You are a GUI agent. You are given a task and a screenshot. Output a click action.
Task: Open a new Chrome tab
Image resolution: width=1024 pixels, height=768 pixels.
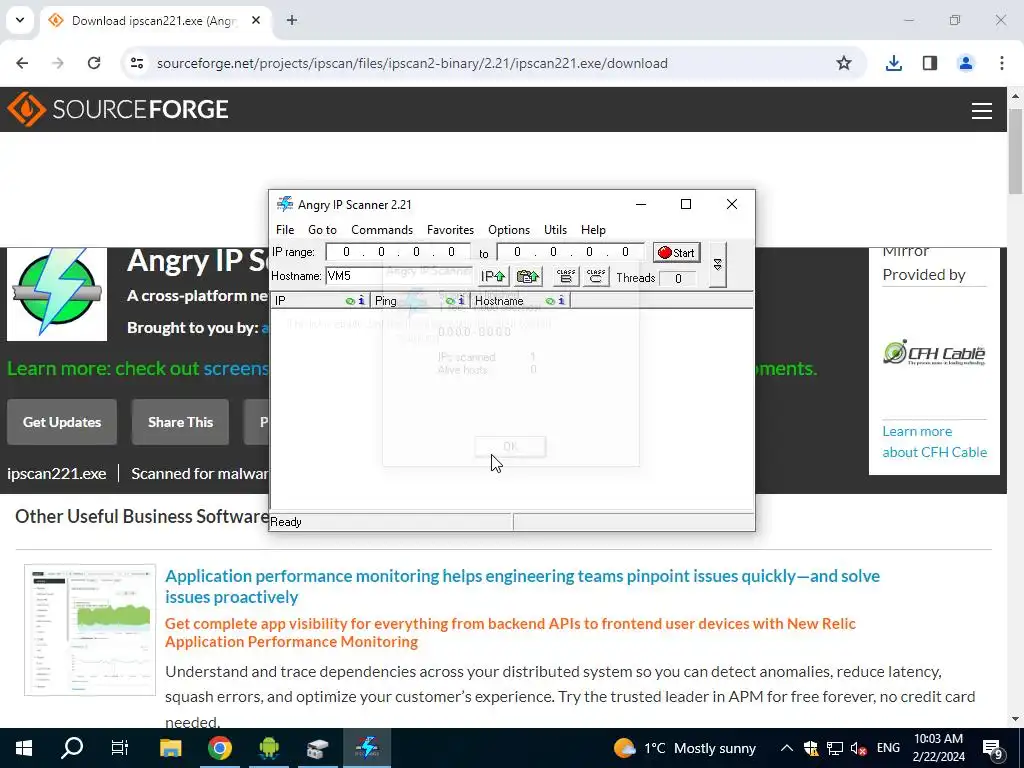tap(292, 20)
